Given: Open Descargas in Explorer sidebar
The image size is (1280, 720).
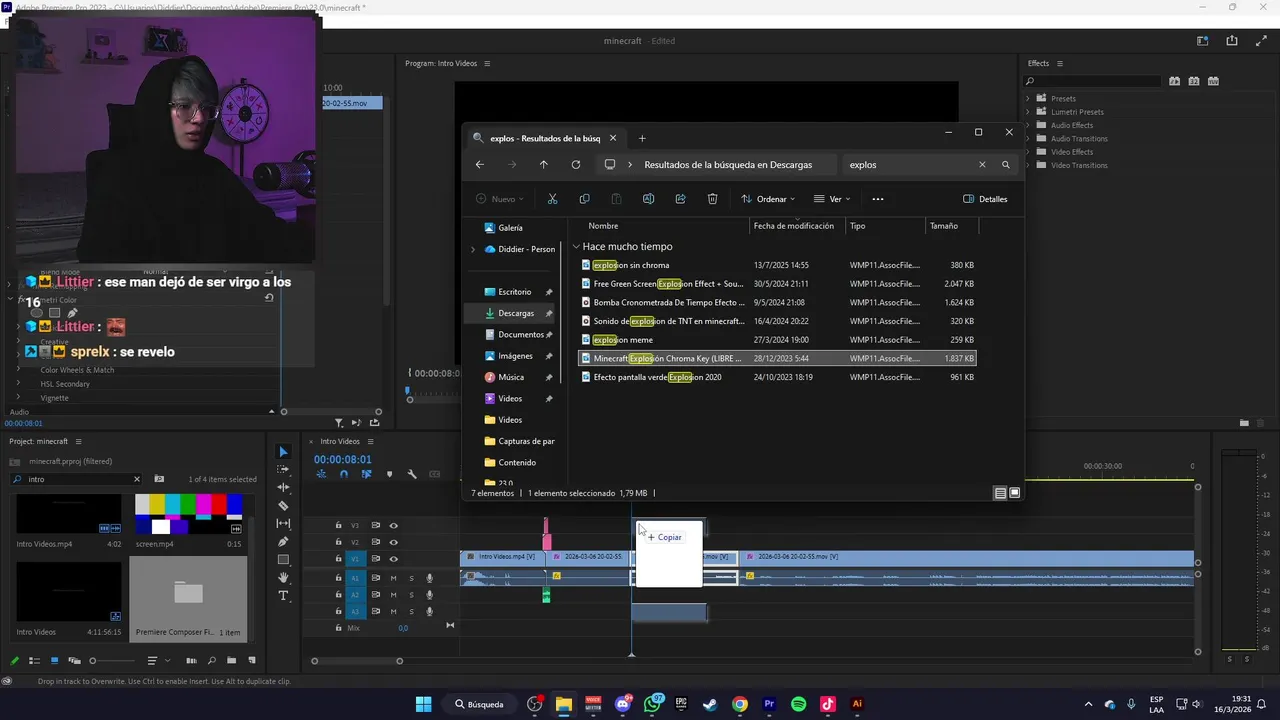Looking at the screenshot, I should click(x=516, y=313).
